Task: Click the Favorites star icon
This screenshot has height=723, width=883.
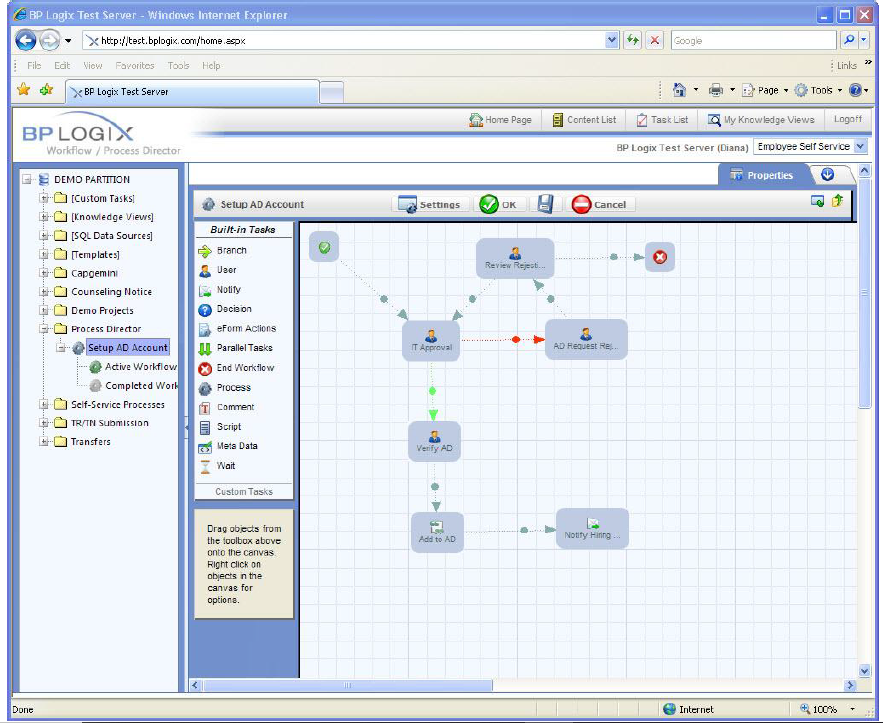Action: click(x=24, y=90)
